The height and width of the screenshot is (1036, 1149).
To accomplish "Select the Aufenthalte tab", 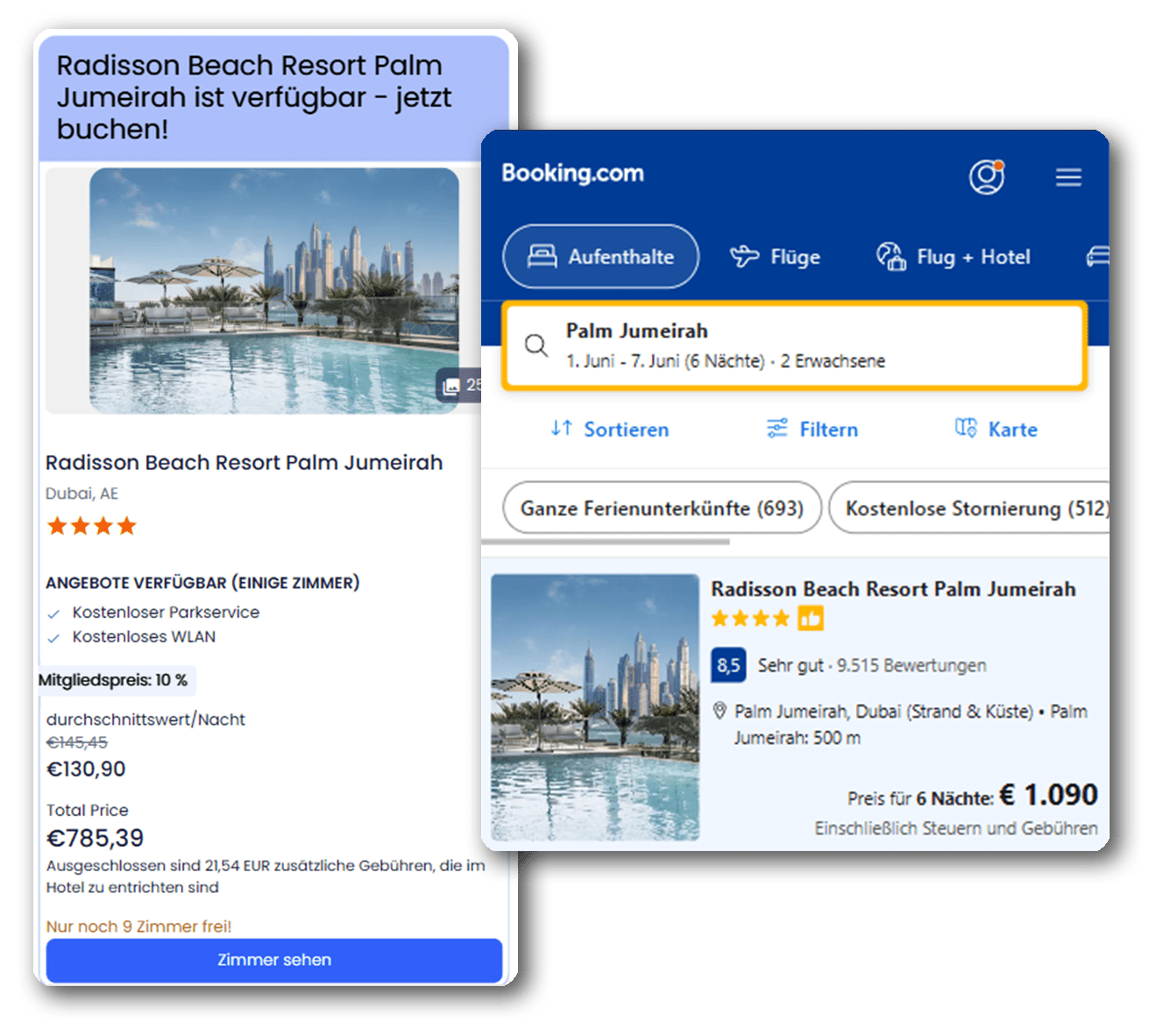I will point(600,257).
